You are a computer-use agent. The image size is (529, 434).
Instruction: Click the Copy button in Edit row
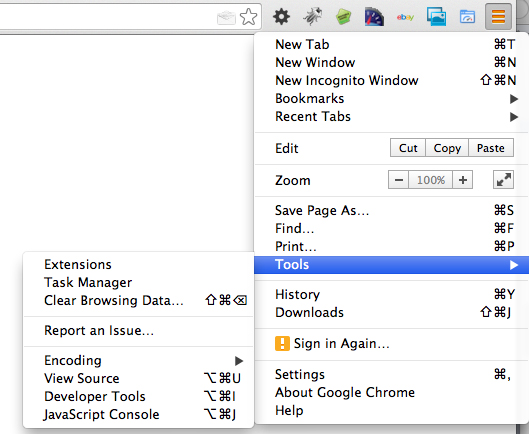click(447, 148)
